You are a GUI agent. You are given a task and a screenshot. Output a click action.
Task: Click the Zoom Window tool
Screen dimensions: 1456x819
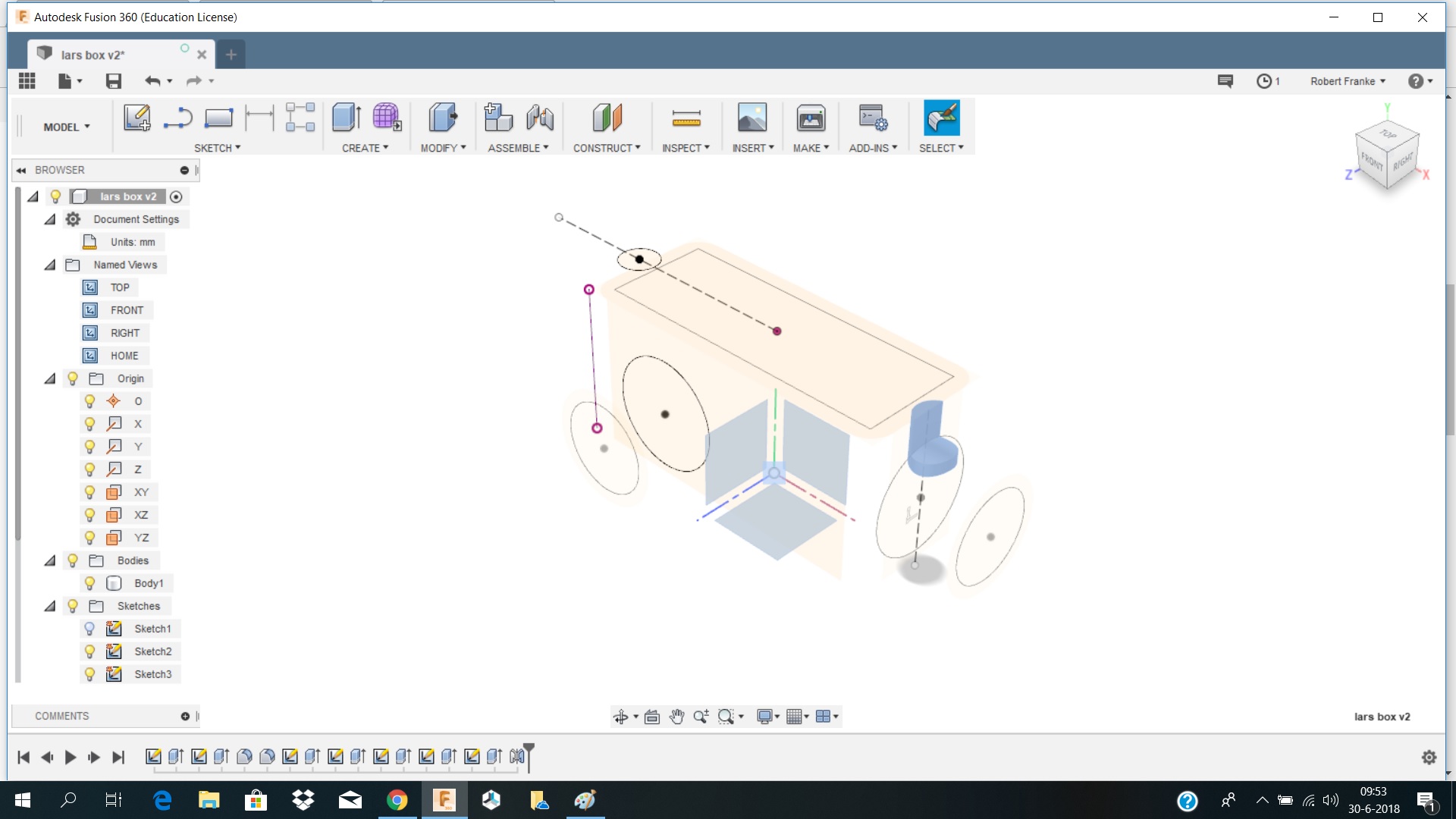(726, 716)
